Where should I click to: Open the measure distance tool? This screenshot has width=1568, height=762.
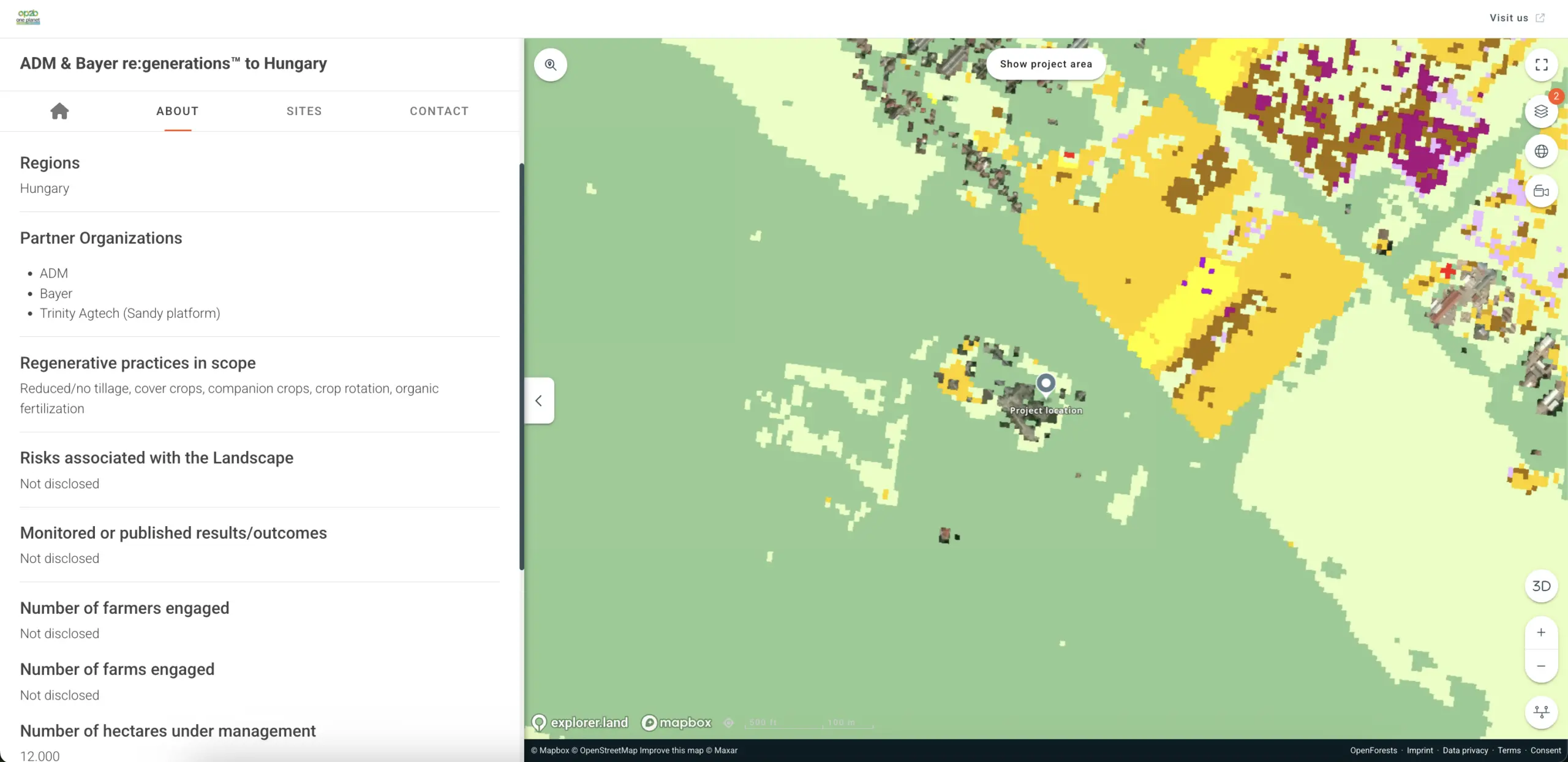tap(1541, 712)
